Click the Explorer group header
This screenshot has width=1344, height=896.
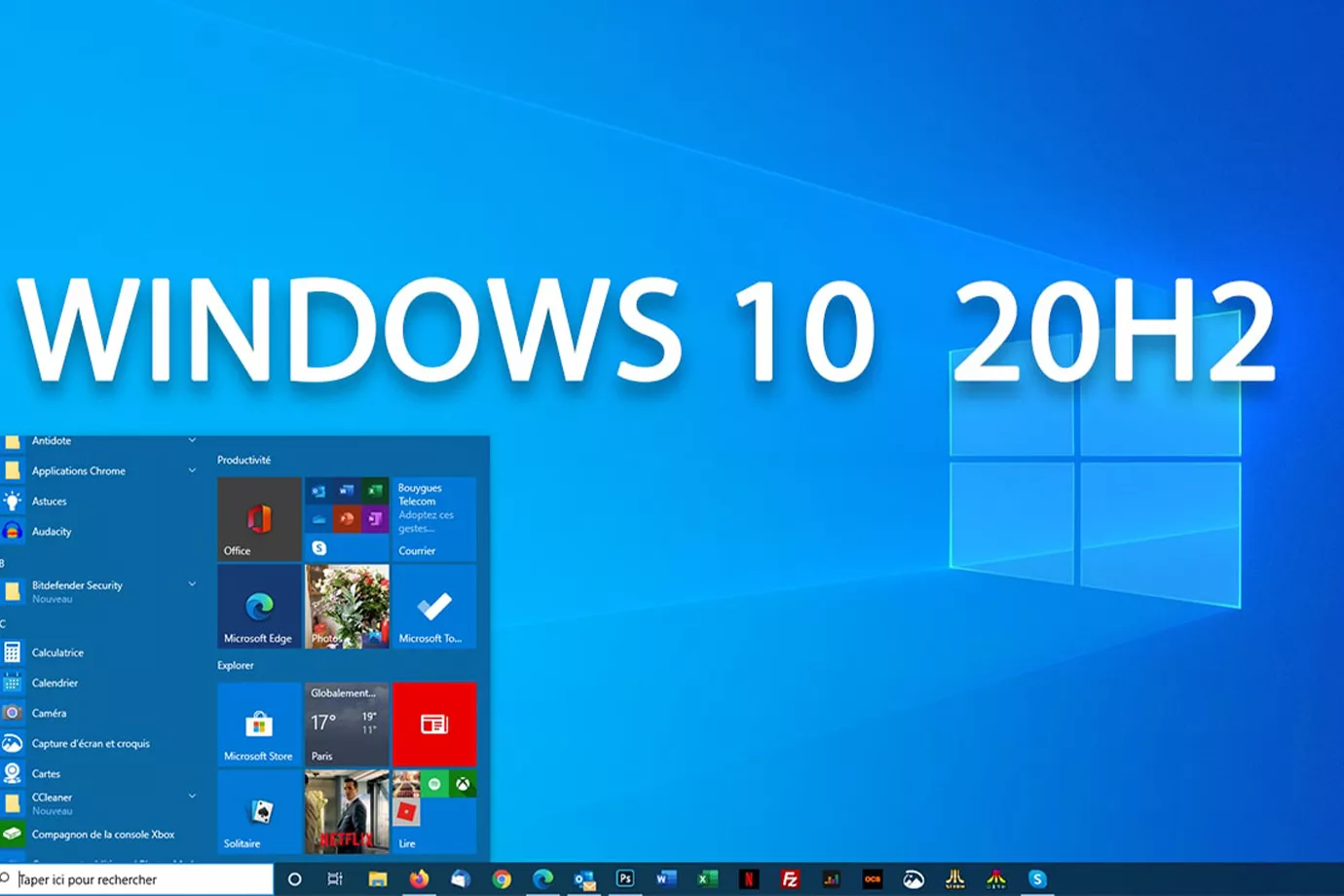click(x=236, y=665)
